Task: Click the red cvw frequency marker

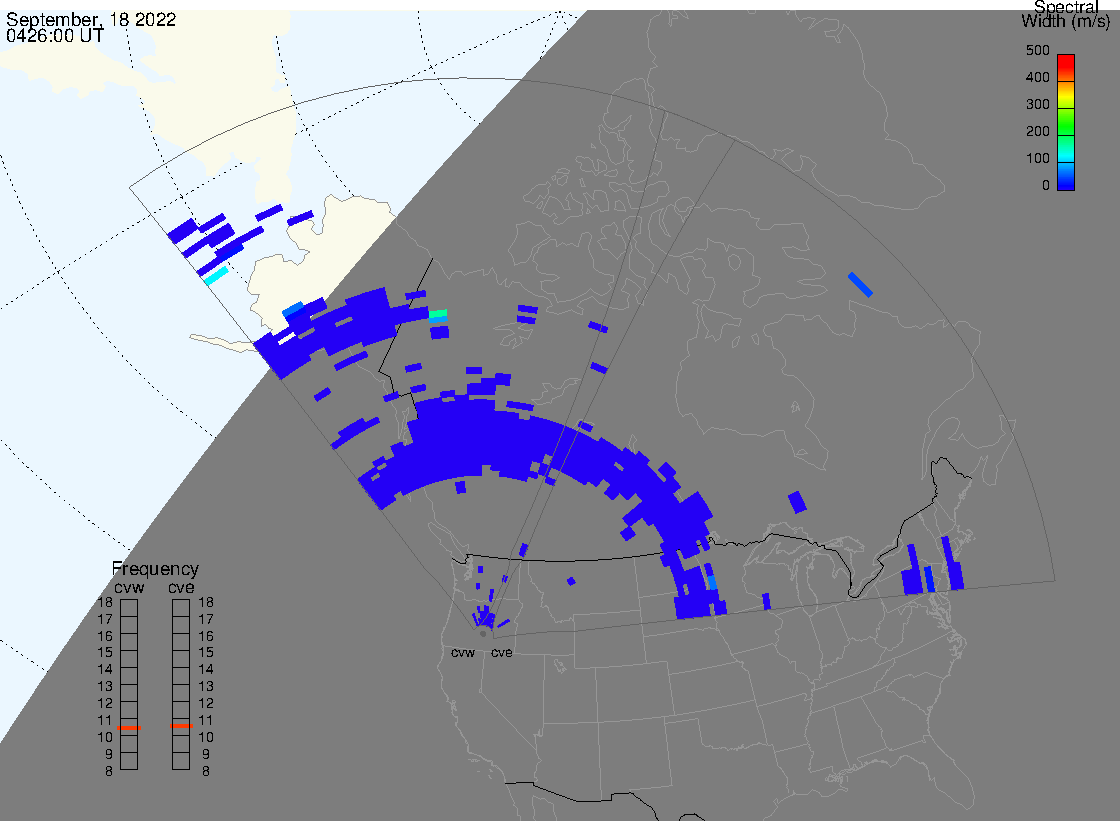Action: click(x=129, y=727)
